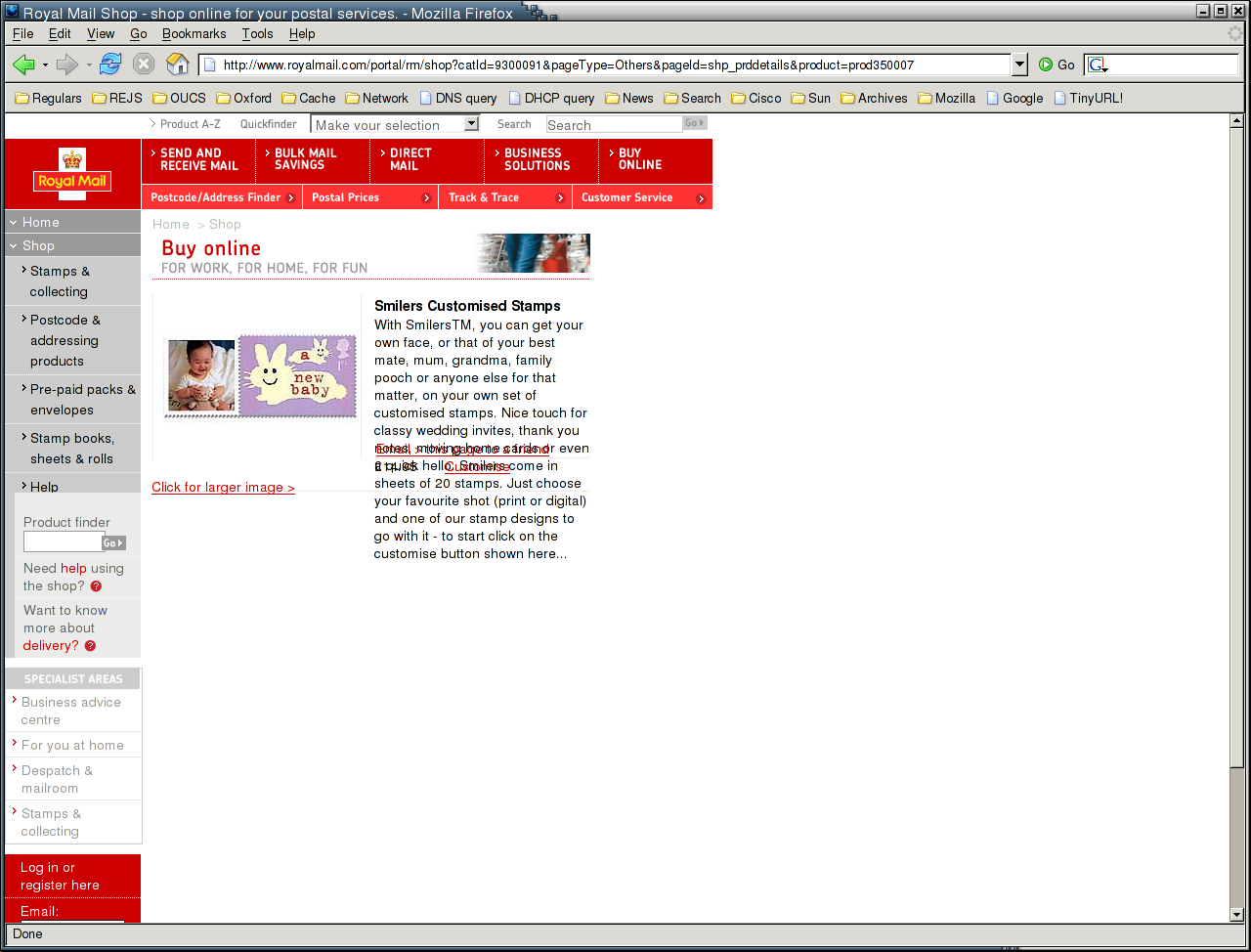Open the Oxford bookmark folder
This screenshot has width=1251, height=952.
pyautogui.click(x=243, y=99)
